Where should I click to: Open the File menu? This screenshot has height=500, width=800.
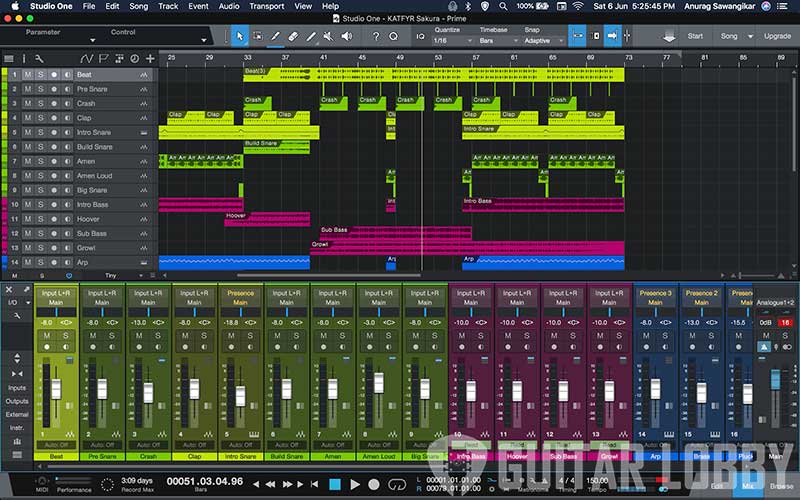click(89, 6)
